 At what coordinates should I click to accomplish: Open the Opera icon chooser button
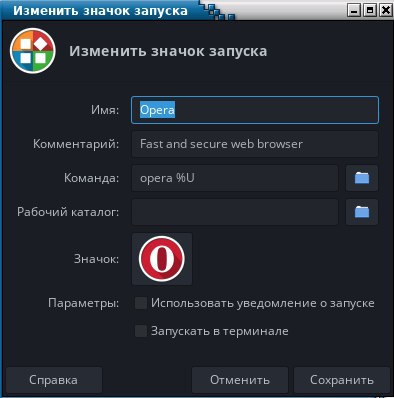[162, 259]
